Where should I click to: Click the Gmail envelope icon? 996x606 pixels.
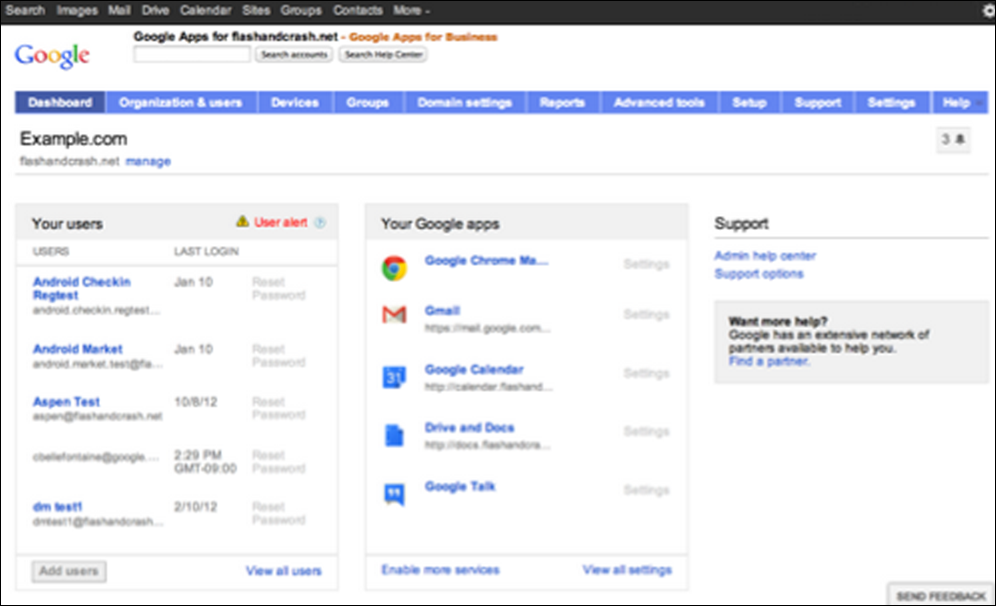coord(394,316)
